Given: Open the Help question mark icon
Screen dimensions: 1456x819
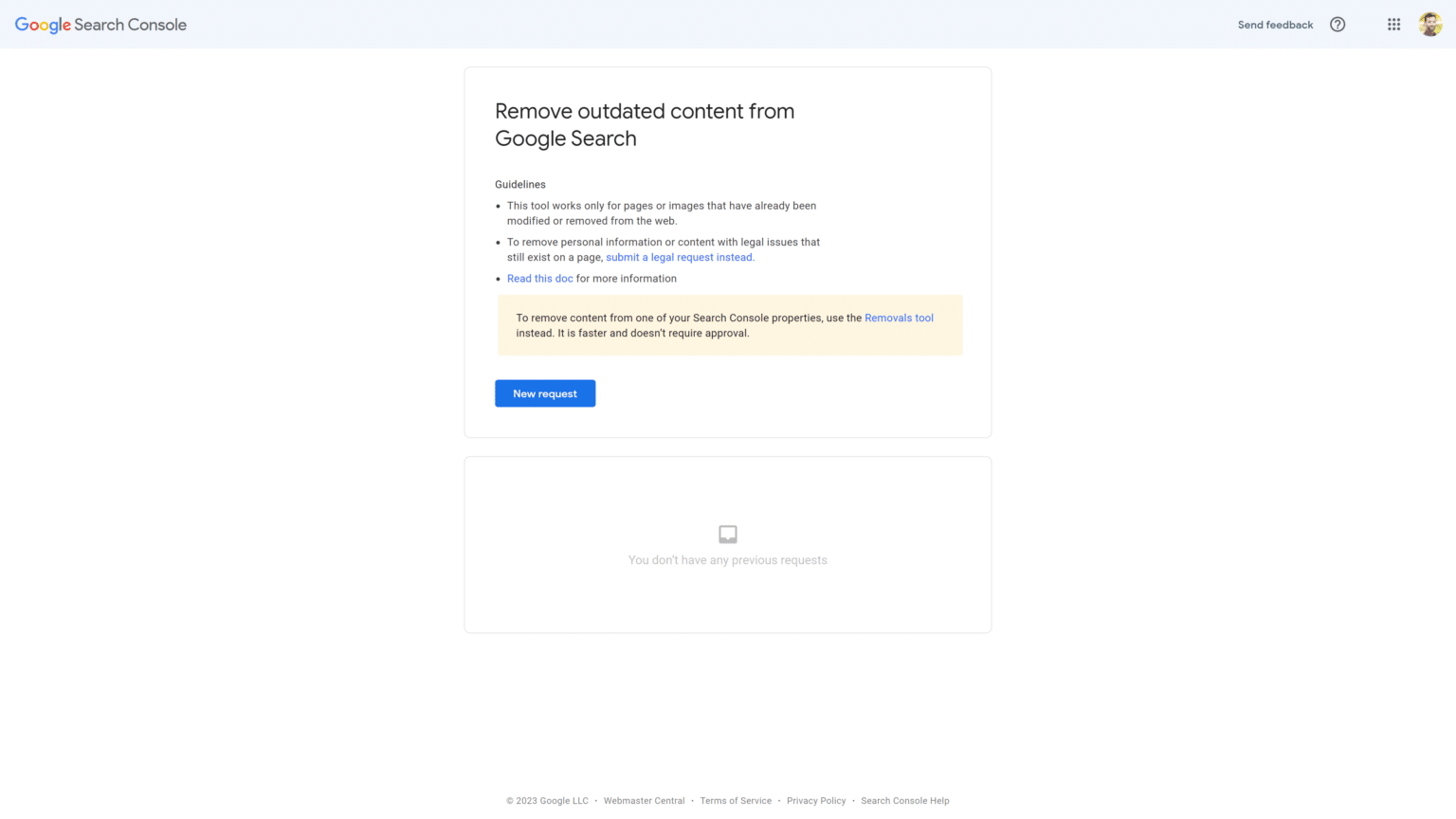Looking at the screenshot, I should tap(1337, 24).
